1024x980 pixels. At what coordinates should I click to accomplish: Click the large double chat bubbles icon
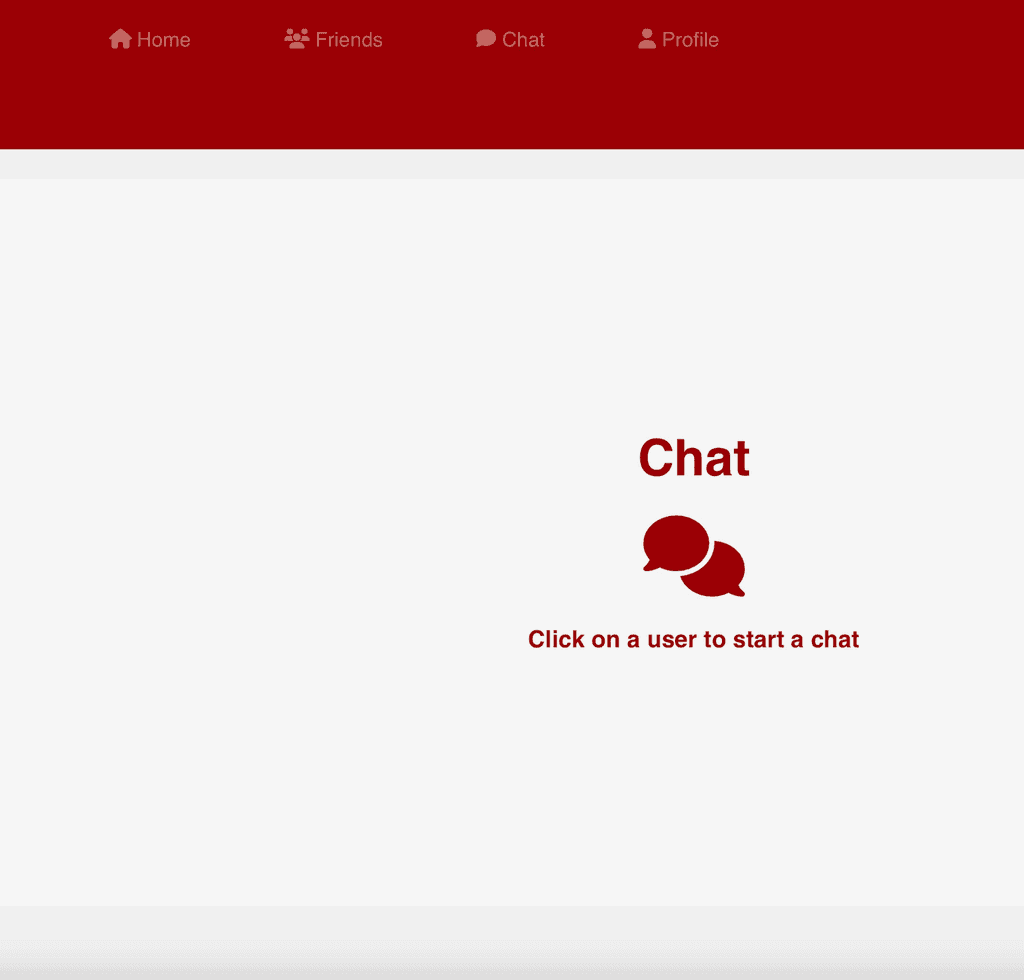(x=694, y=556)
